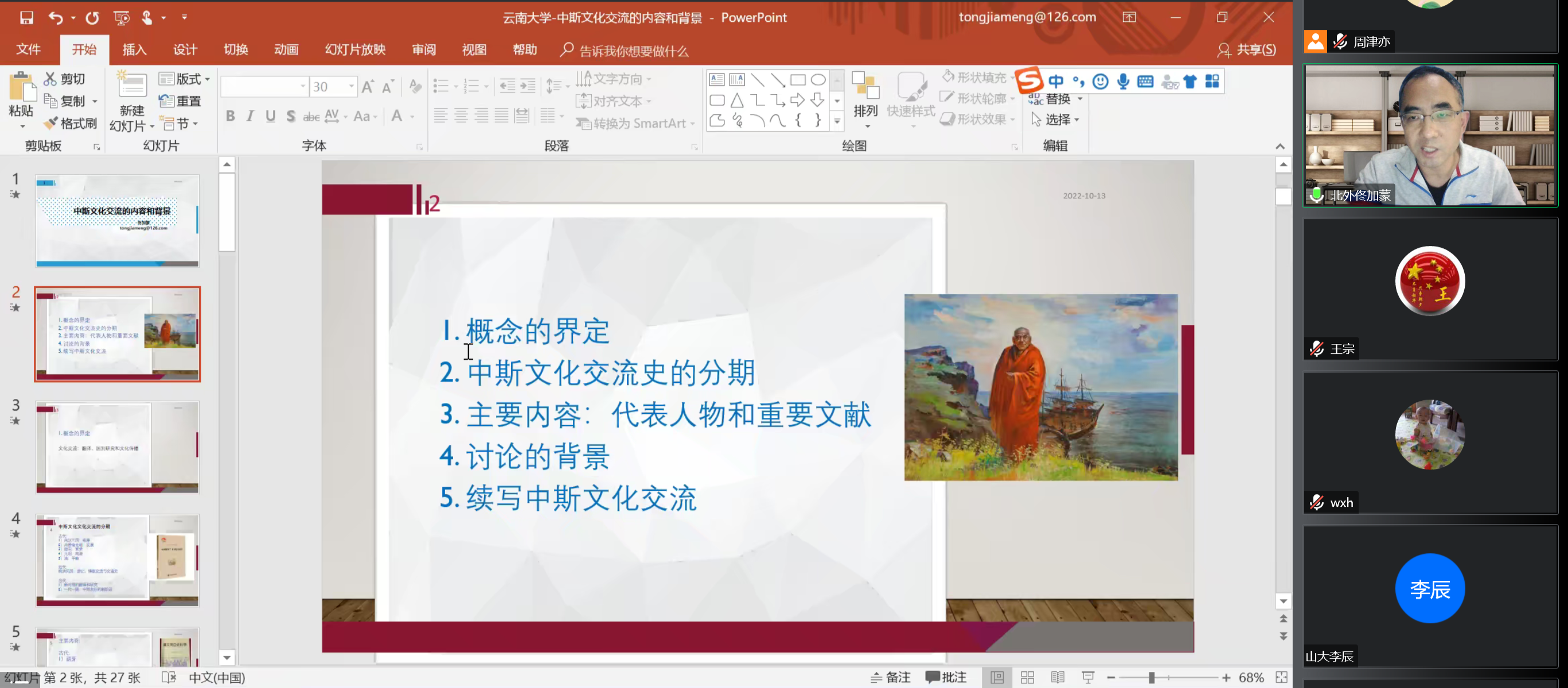The height and width of the screenshot is (688, 1568).
Task: Click the Save icon in quick access toolbar
Action: (26, 18)
